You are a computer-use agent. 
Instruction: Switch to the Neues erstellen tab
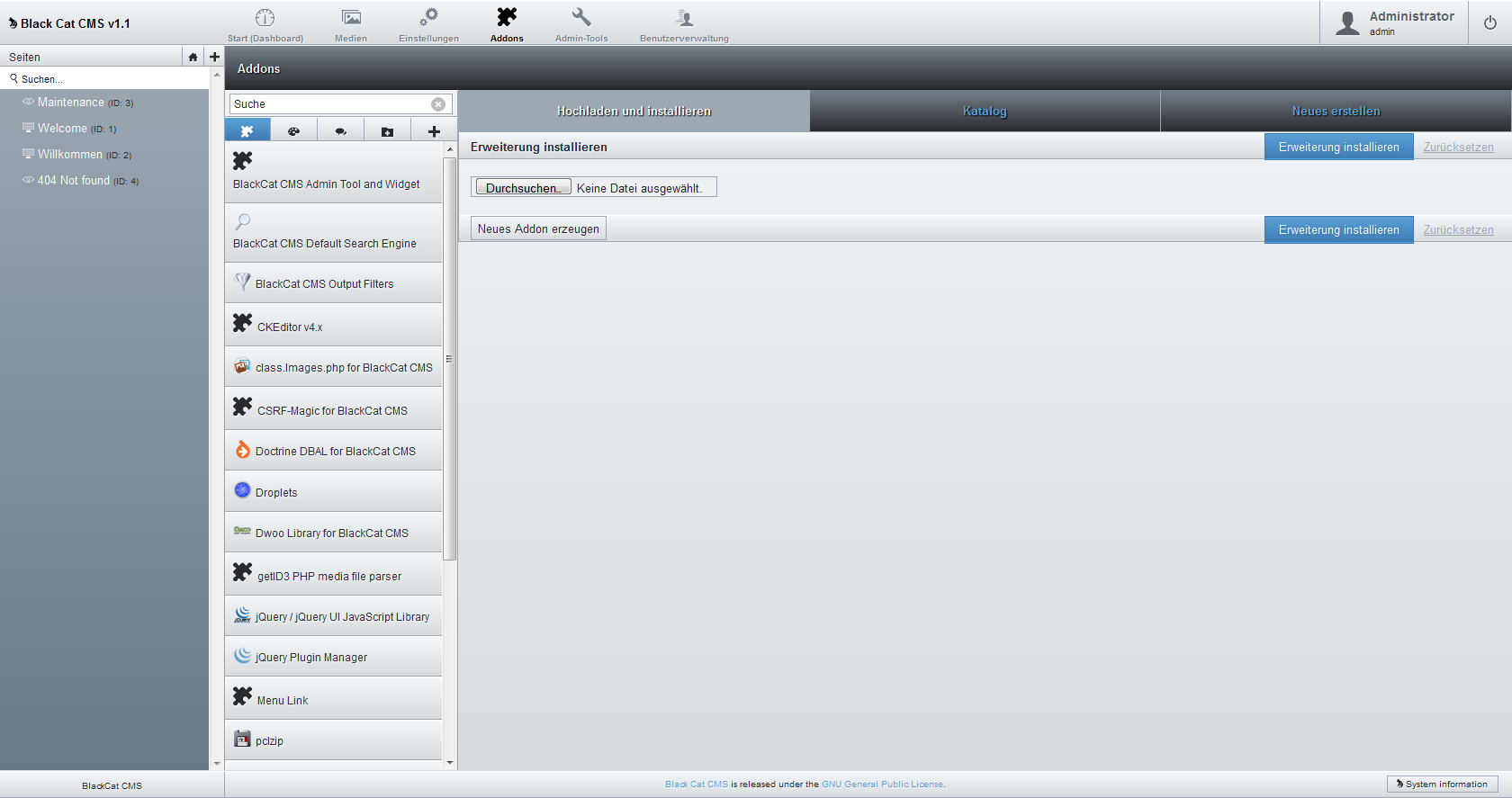tap(1336, 111)
